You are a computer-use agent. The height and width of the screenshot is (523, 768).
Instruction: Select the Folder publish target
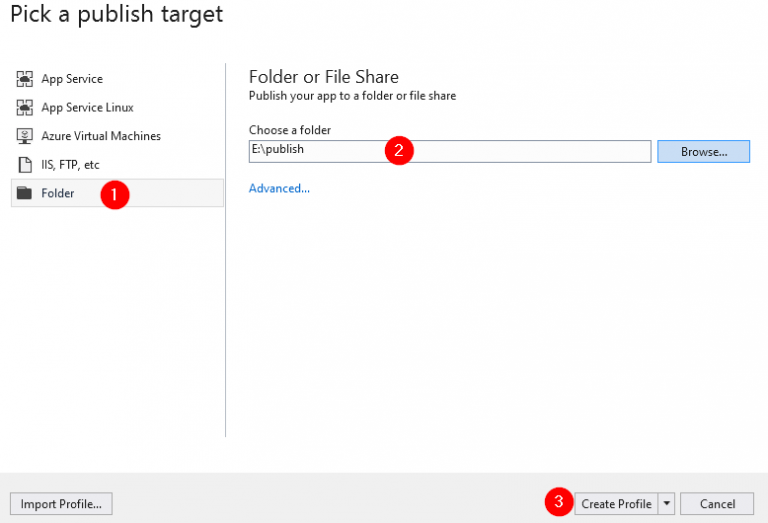pos(58,193)
